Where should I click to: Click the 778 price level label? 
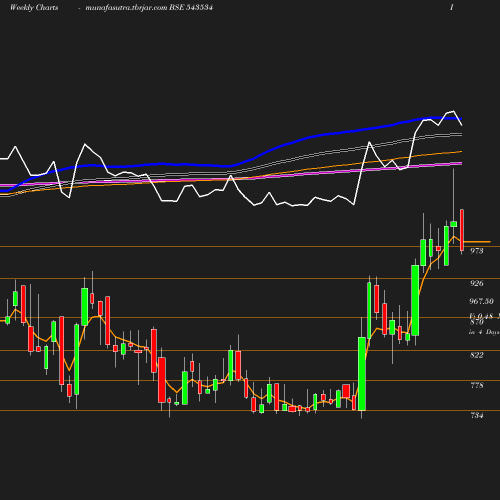[477, 385]
